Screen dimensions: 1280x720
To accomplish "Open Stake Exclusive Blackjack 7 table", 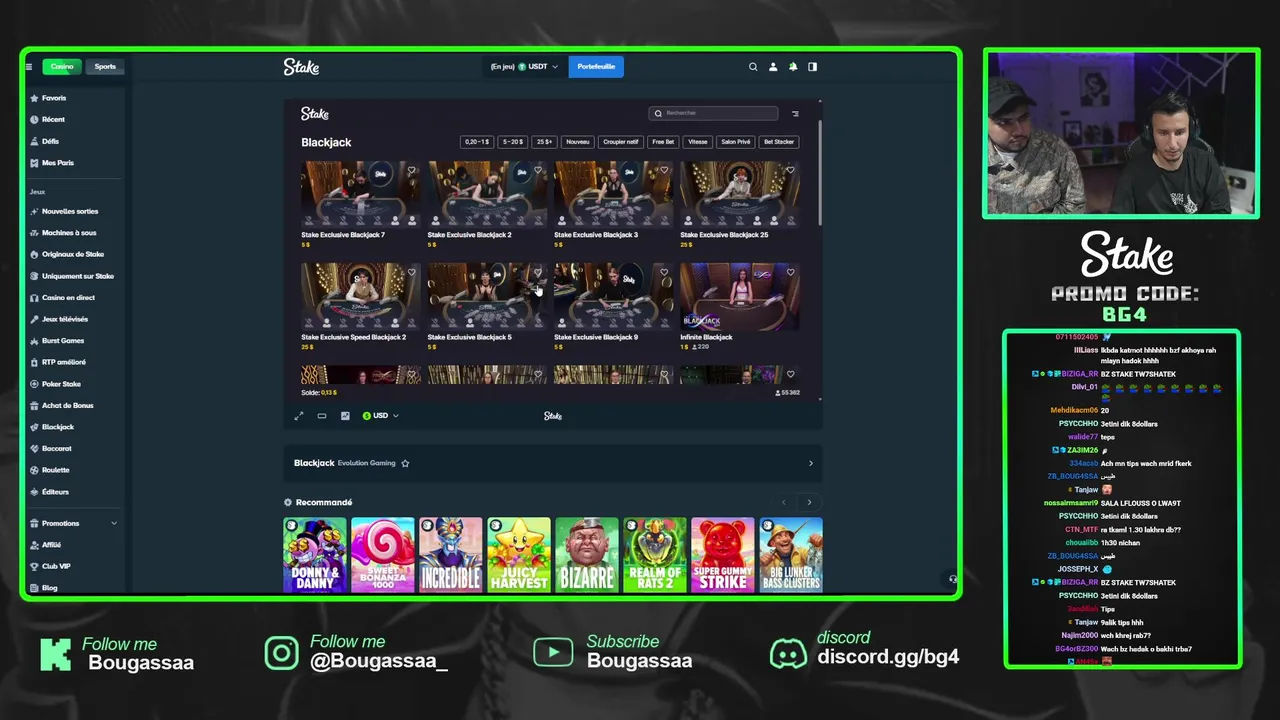I will click(360, 195).
